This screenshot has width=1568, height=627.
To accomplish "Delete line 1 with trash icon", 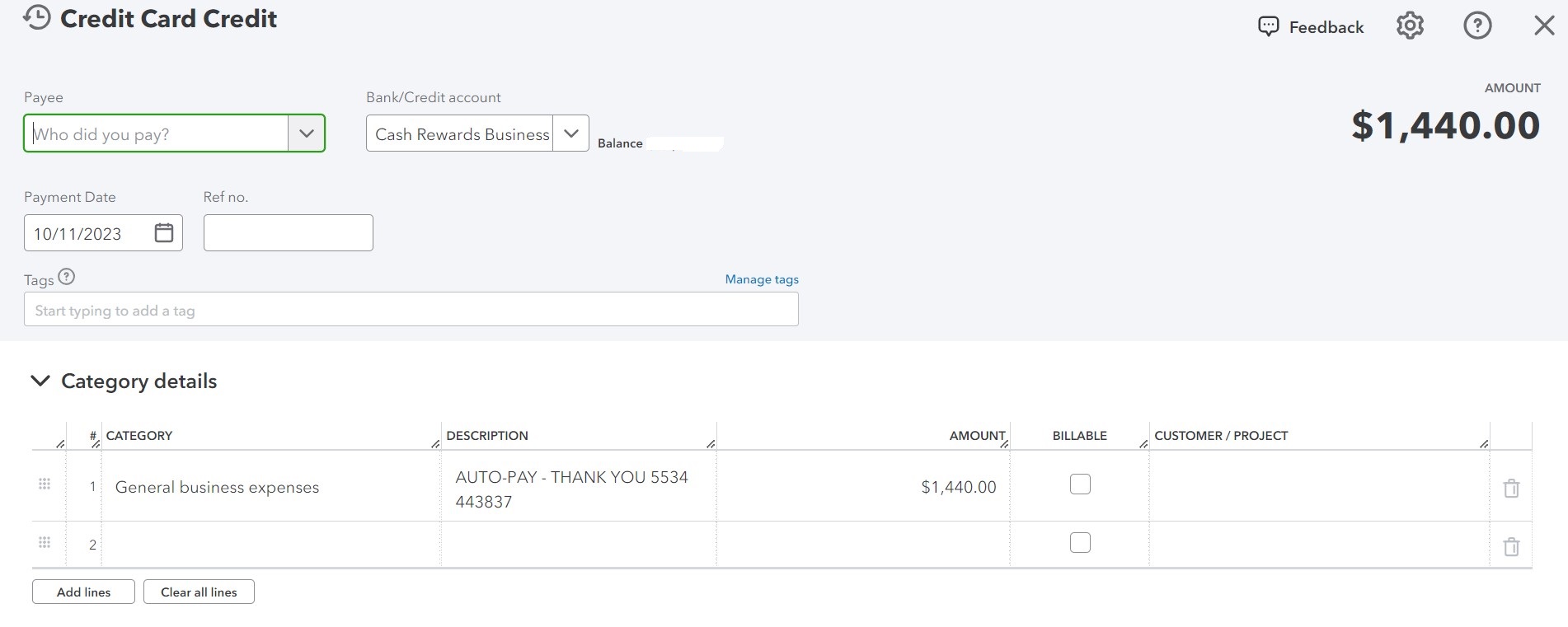I will click(1511, 489).
